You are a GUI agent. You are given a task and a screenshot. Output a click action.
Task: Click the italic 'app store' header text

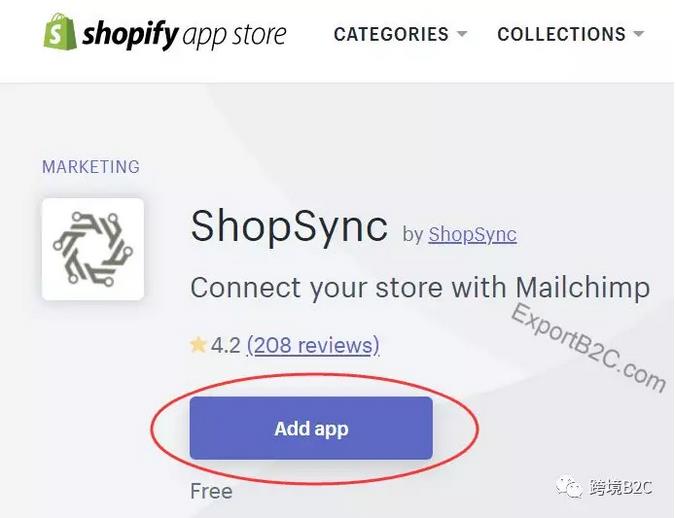coord(235,35)
